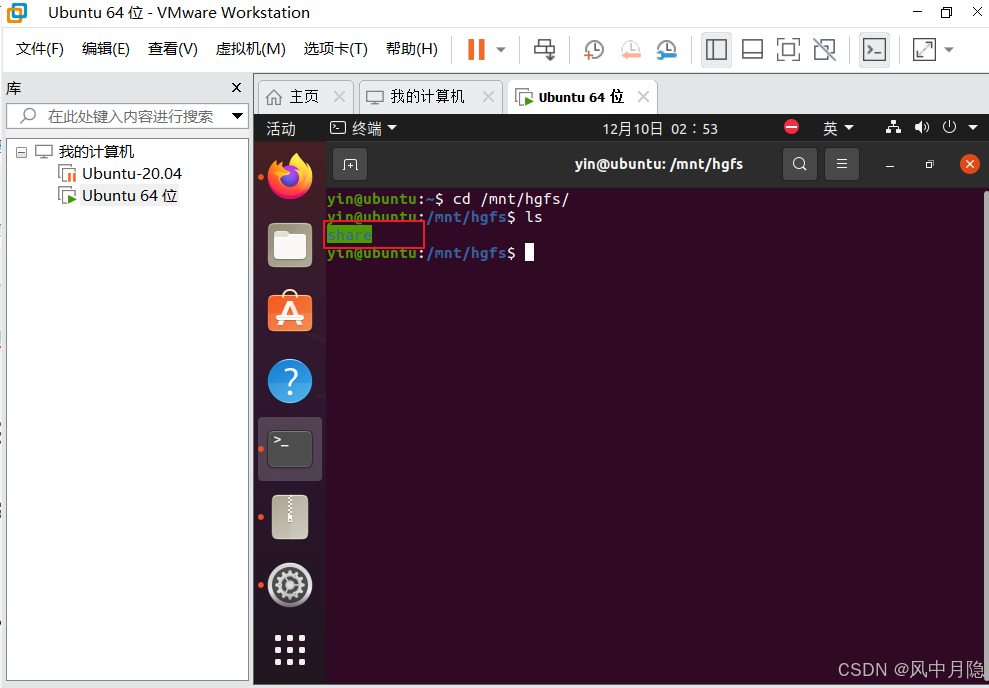Open the stretch display dropdown arrow

pyautogui.click(x=949, y=49)
